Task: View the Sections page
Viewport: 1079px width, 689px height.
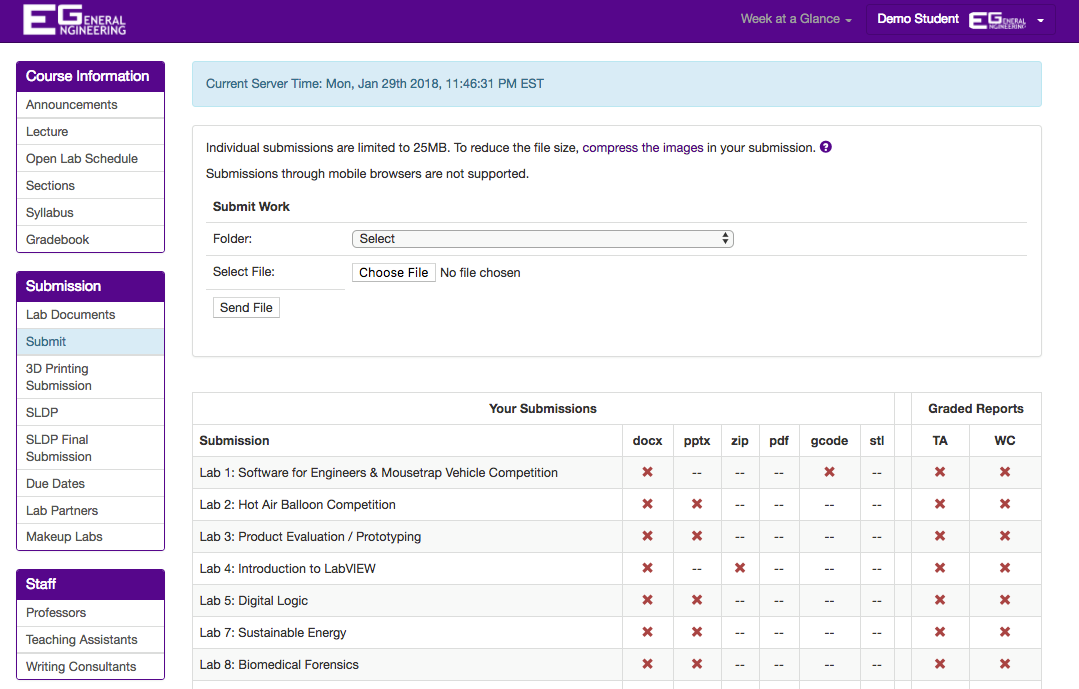Action: coord(90,186)
